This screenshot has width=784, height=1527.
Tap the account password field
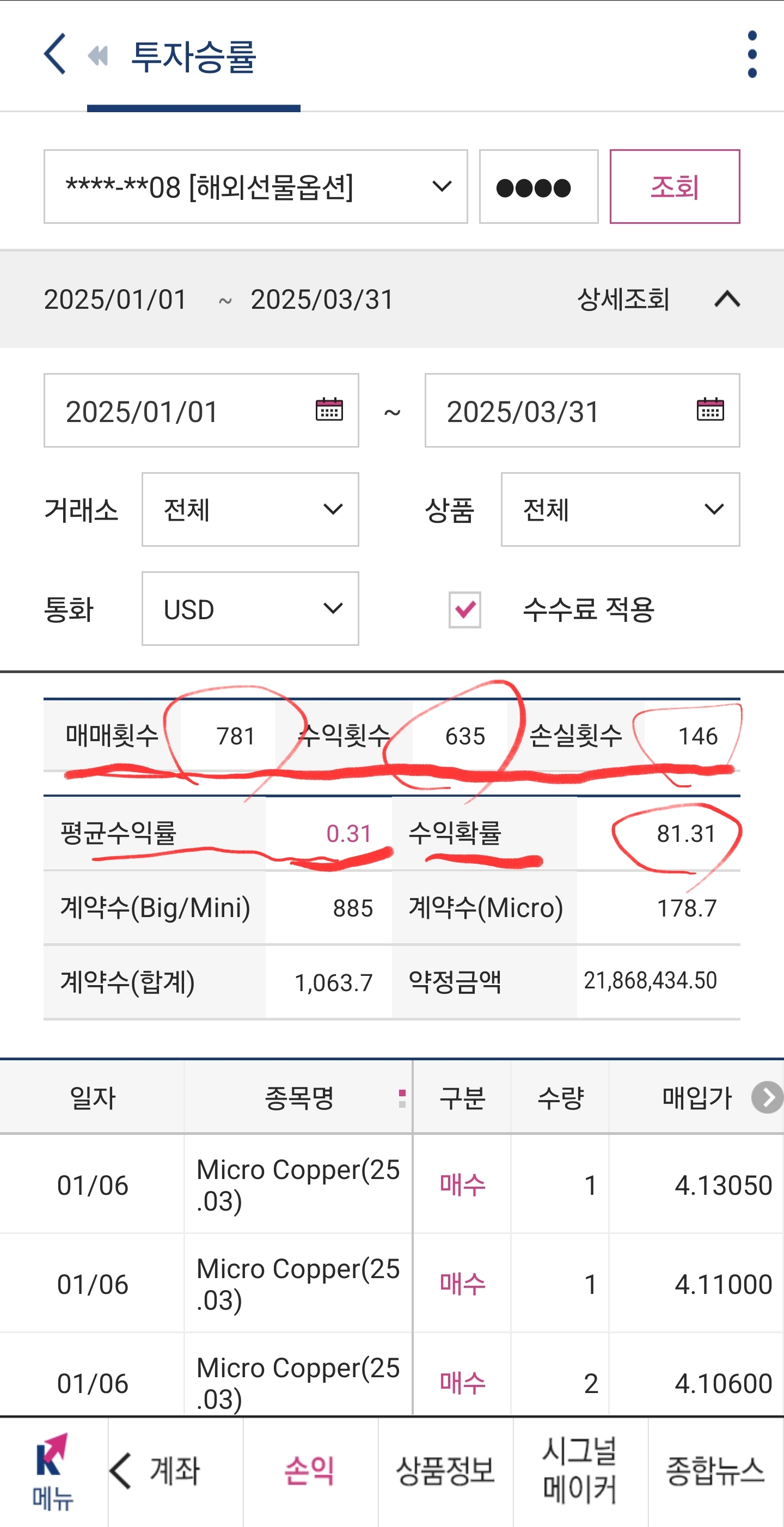tap(538, 187)
